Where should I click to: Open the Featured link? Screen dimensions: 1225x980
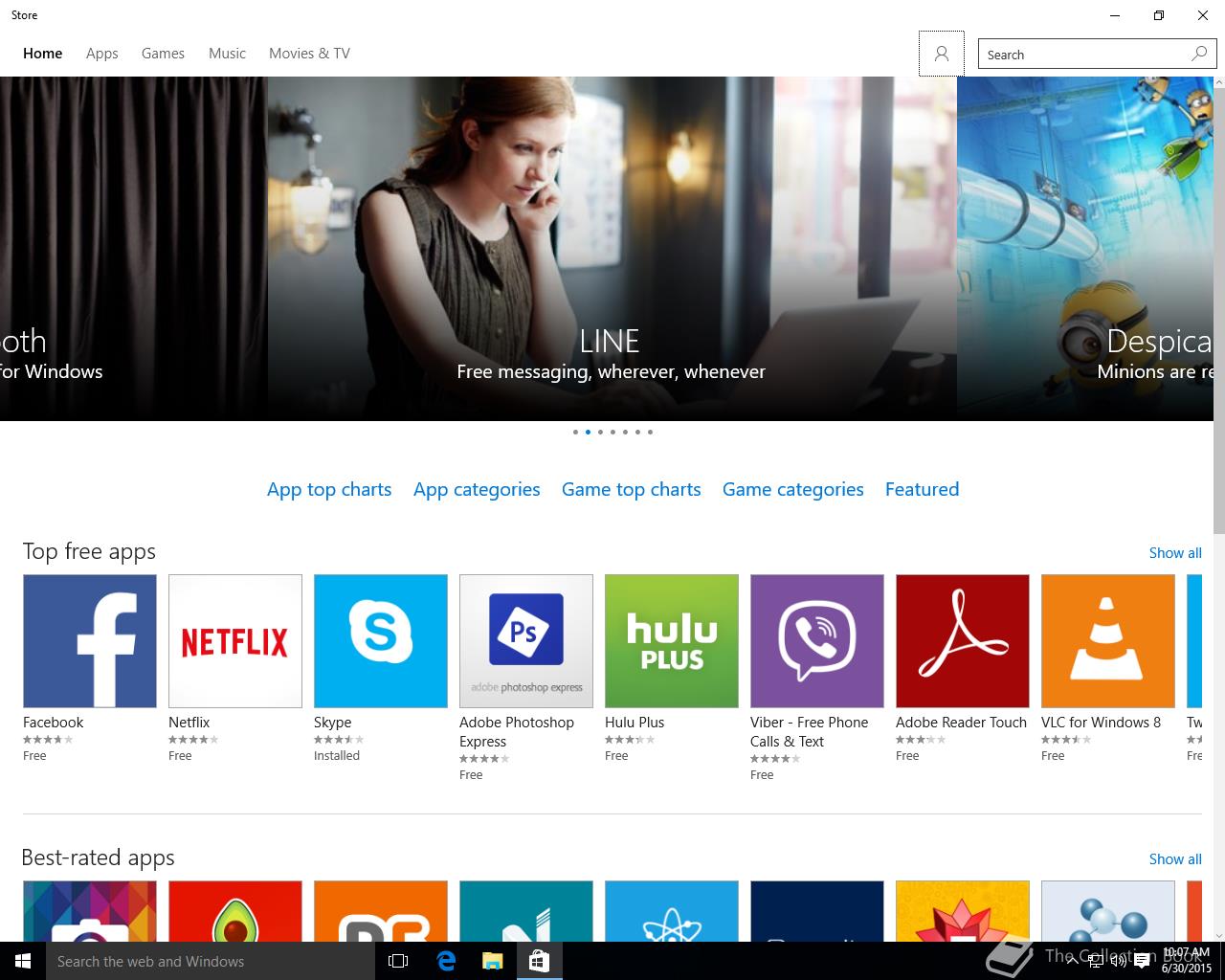pyautogui.click(x=922, y=489)
